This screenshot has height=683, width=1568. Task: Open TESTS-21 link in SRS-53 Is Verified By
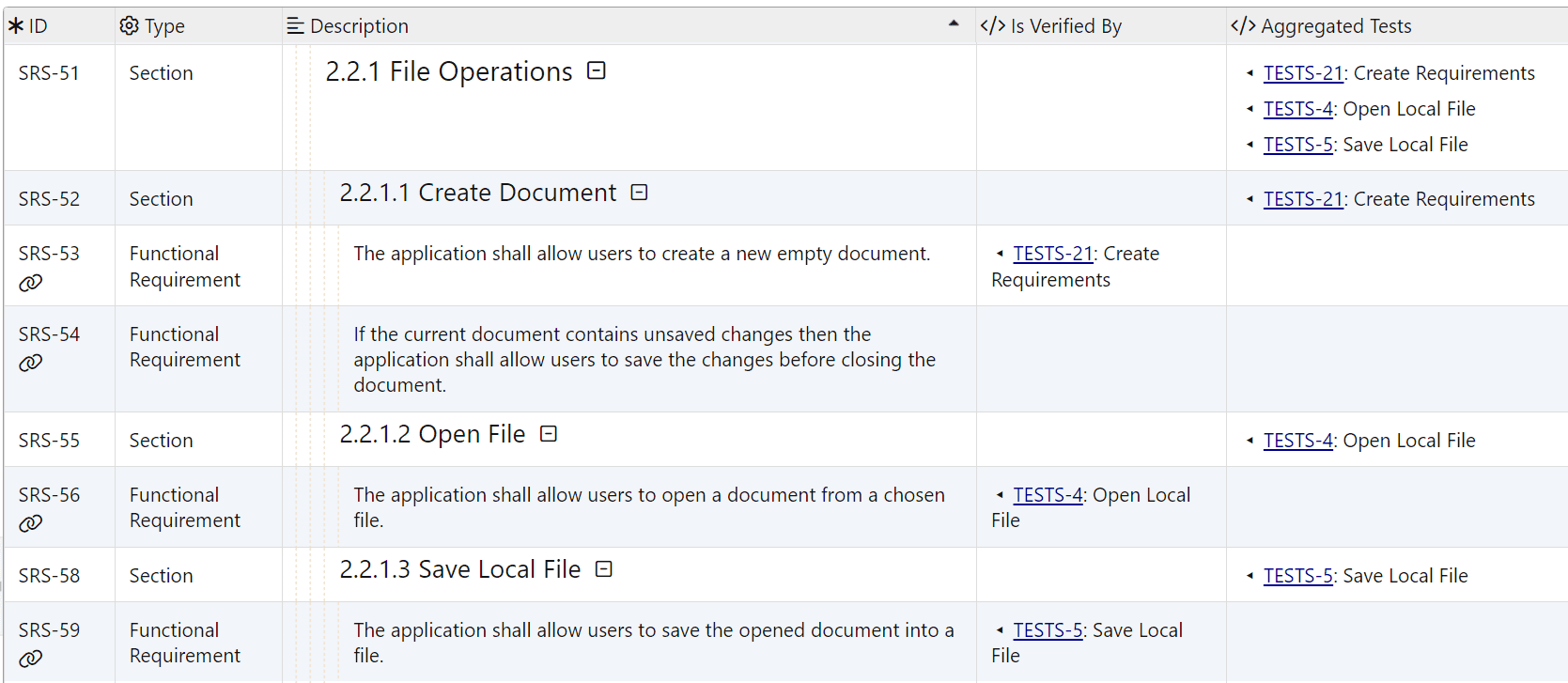tap(1053, 254)
